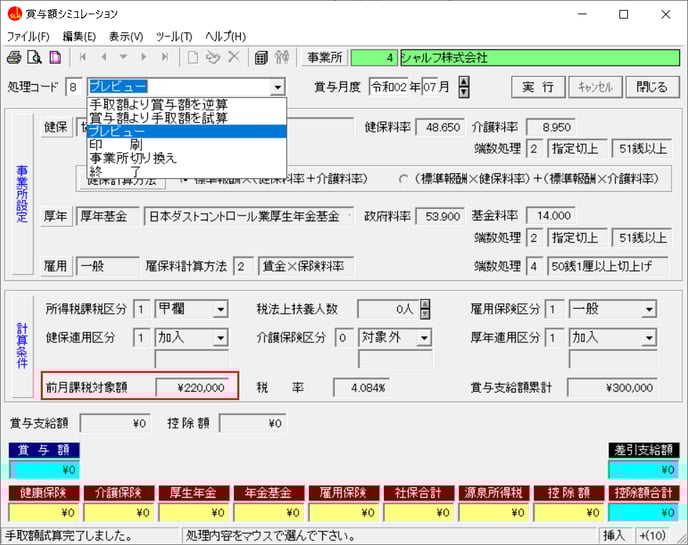Open the 所得税課税区分 甲欄 dropdown

[221, 309]
